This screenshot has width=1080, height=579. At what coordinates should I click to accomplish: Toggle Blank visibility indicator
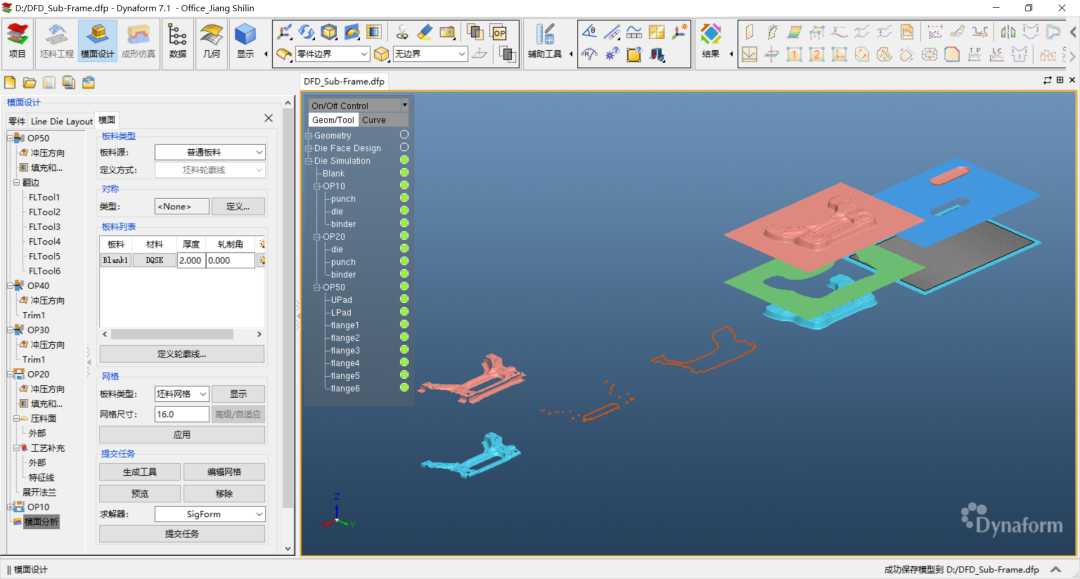[x=404, y=173]
